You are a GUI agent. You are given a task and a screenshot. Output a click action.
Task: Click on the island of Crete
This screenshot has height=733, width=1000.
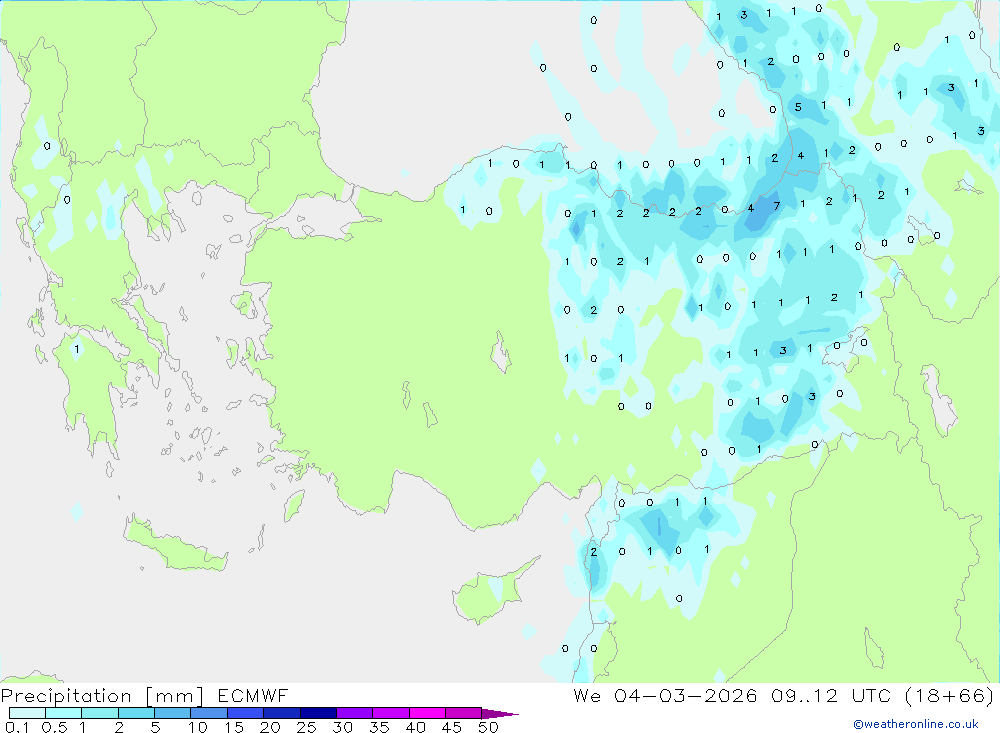[x=175, y=544]
